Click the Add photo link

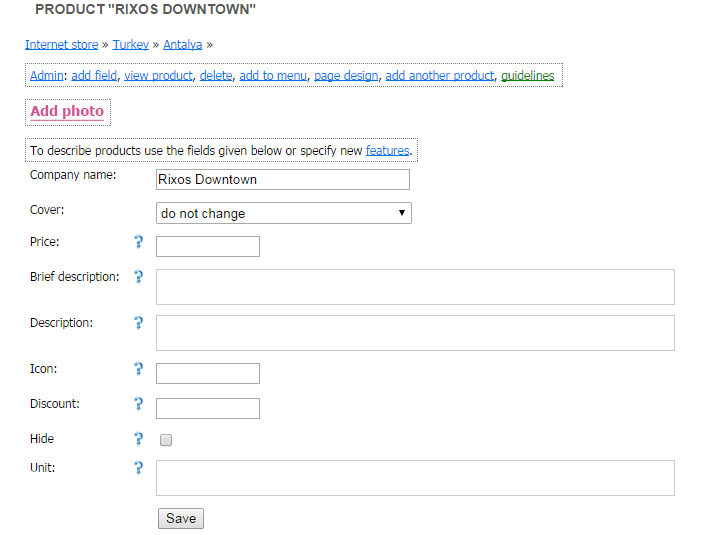click(x=67, y=111)
